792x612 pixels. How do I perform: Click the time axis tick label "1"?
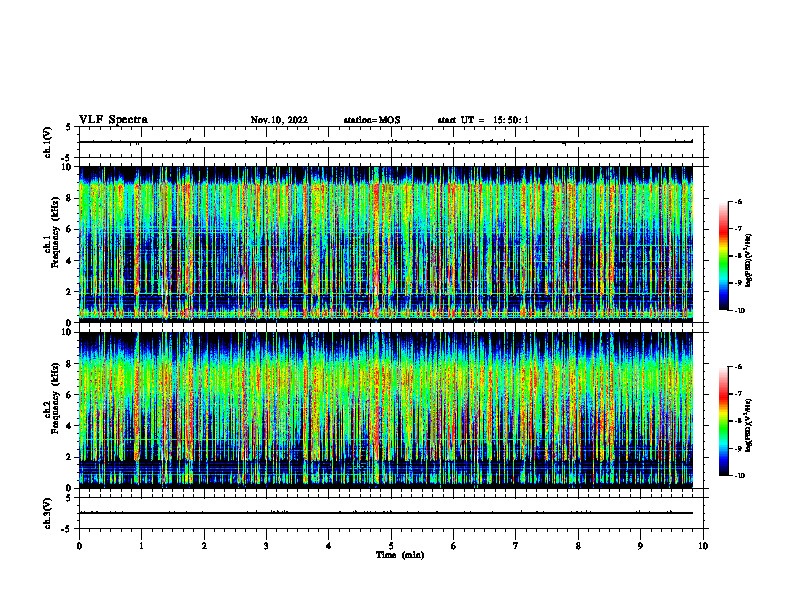pyautogui.click(x=141, y=546)
